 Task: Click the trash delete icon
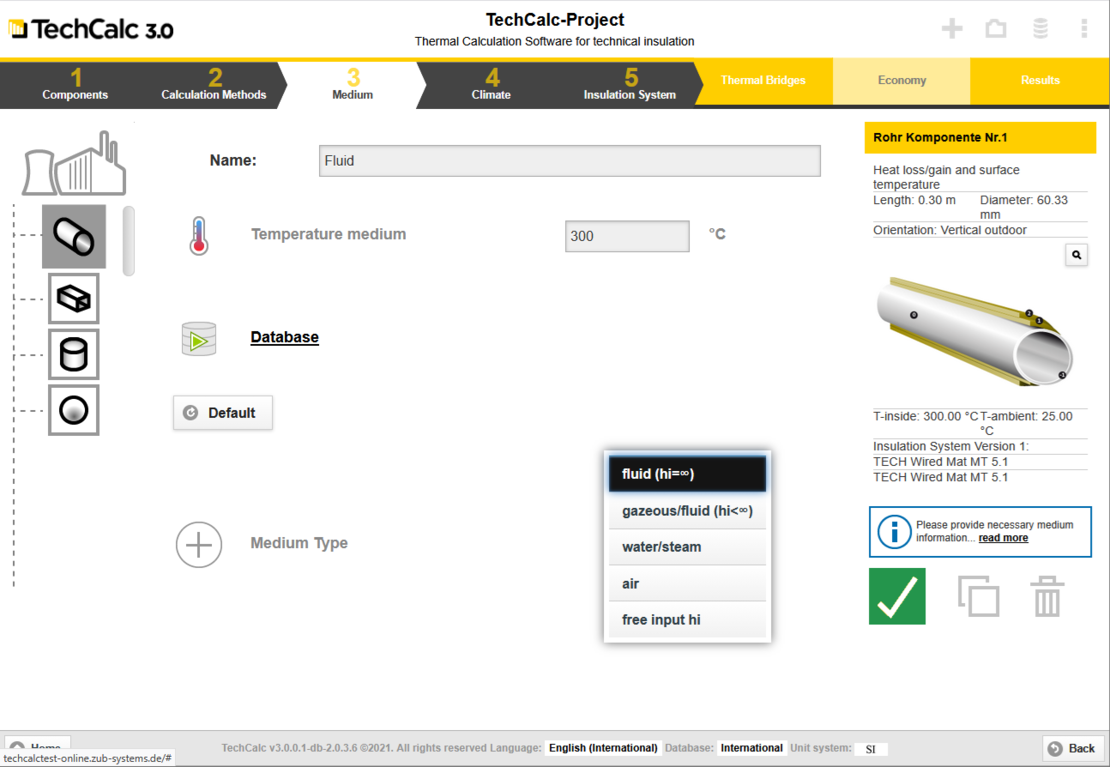tap(1047, 596)
